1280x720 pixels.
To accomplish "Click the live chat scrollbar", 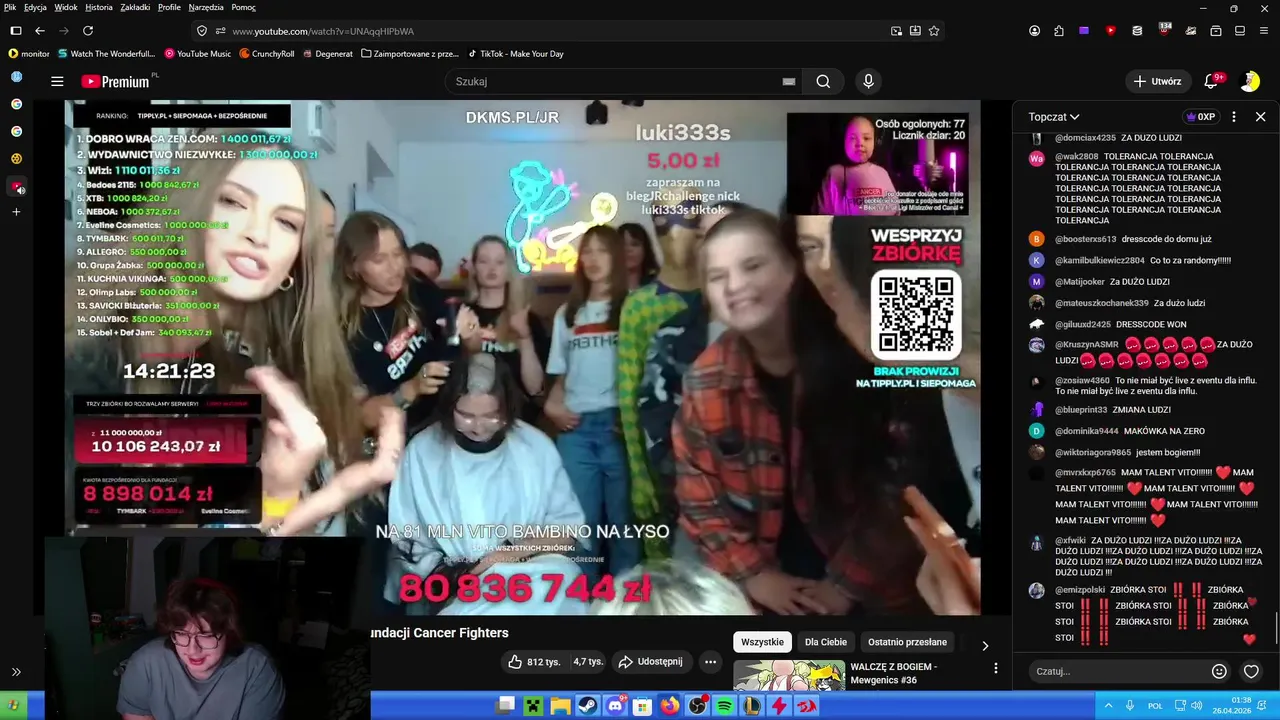I will [1276, 627].
